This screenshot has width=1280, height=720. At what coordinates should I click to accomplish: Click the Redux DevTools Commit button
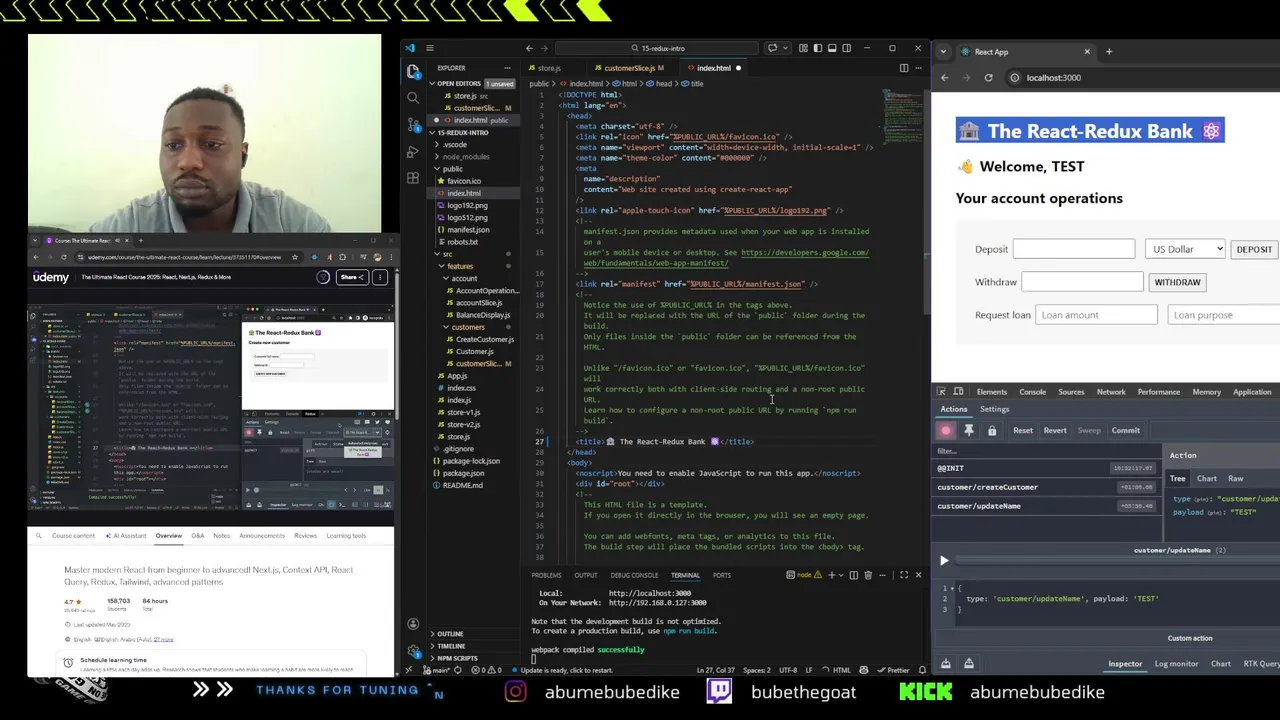click(x=1125, y=431)
